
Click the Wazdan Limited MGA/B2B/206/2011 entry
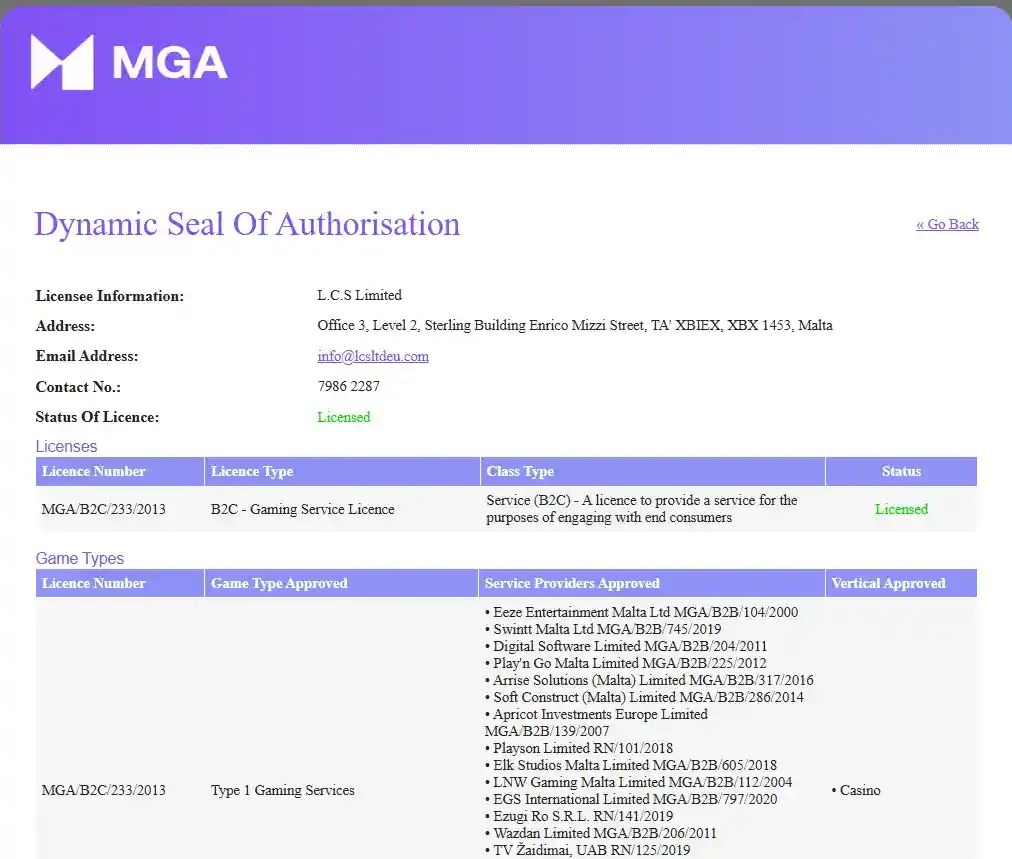[x=601, y=833]
